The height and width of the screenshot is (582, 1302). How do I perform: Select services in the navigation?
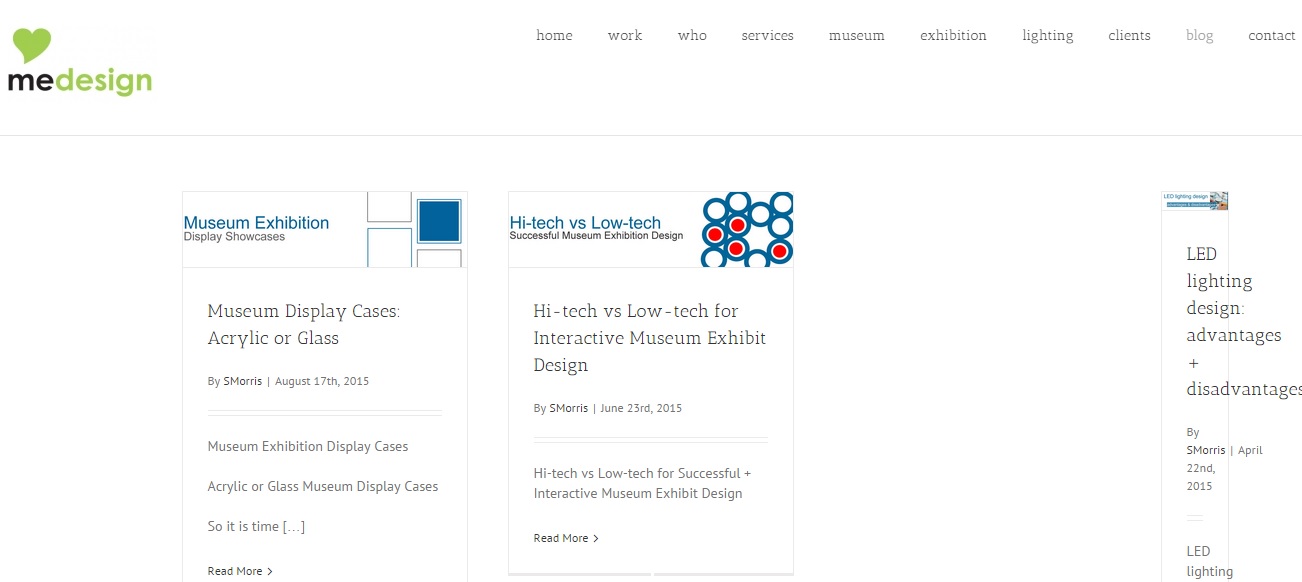pos(767,35)
